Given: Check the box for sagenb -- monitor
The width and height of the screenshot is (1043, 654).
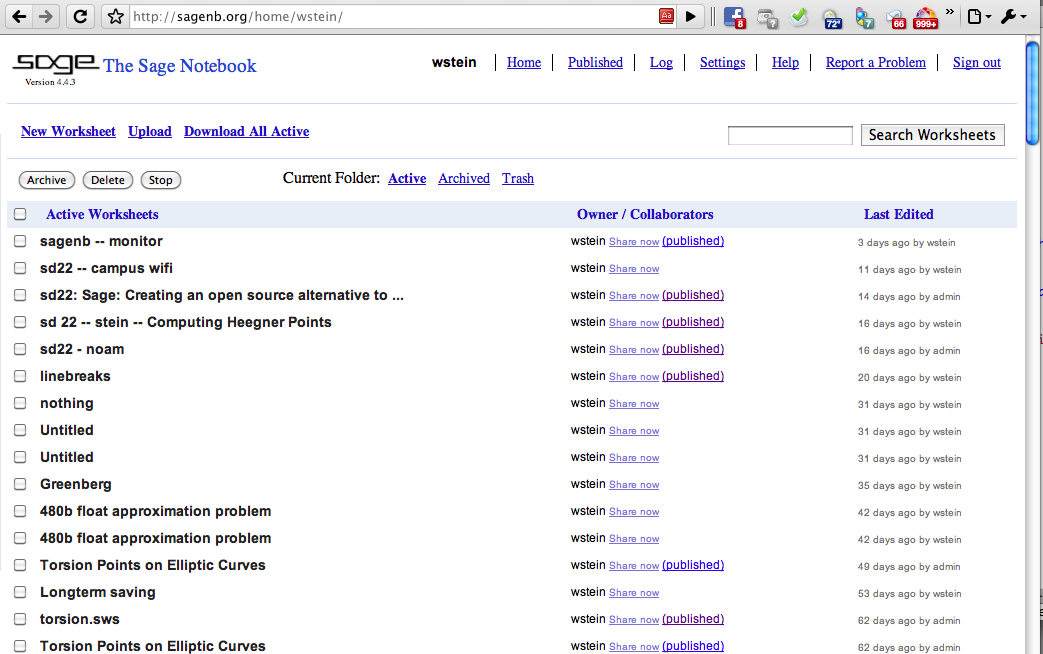Looking at the screenshot, I should pyautogui.click(x=20, y=241).
